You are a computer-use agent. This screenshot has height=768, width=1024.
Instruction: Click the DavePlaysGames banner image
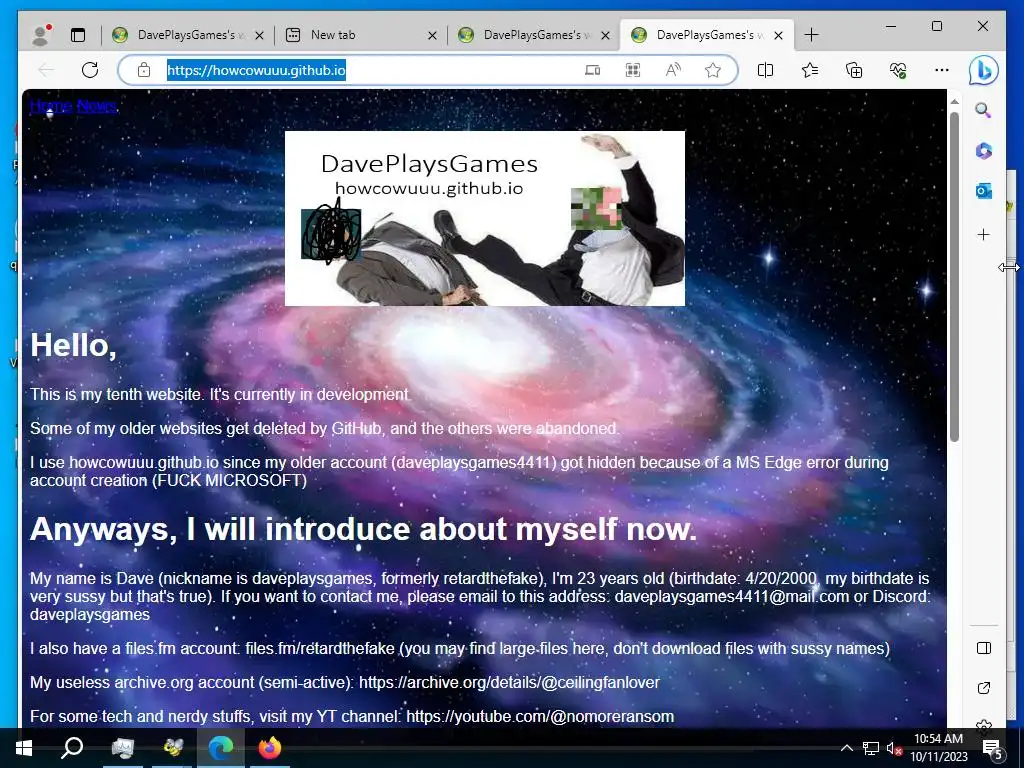tap(485, 218)
